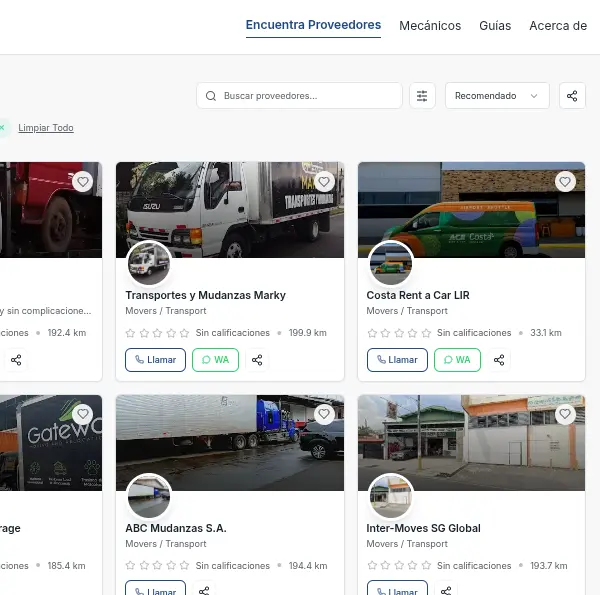This screenshot has width=600, height=595.
Task: Click star rating of Inter-Moves SG Global
Action: (399, 566)
